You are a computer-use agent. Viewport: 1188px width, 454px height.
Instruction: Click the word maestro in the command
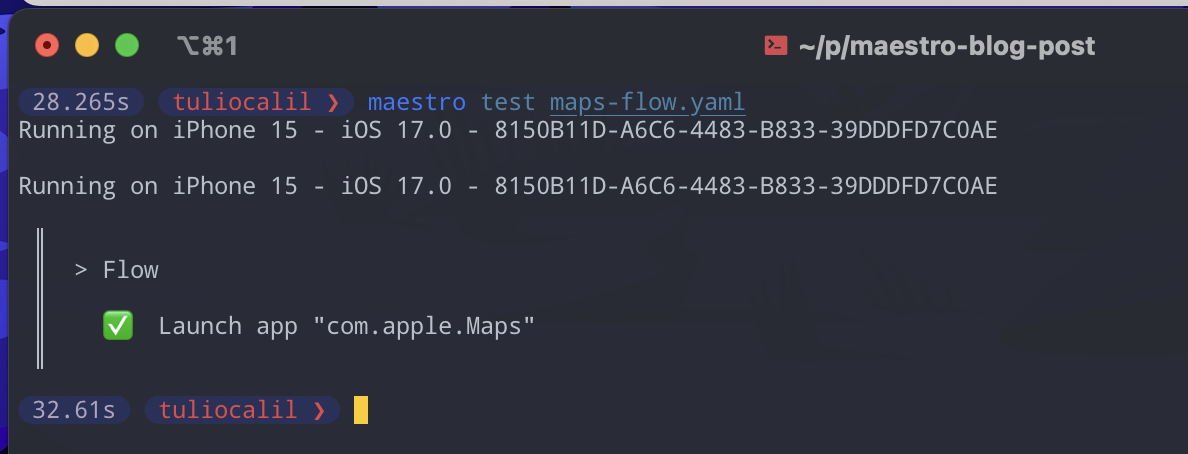click(417, 102)
